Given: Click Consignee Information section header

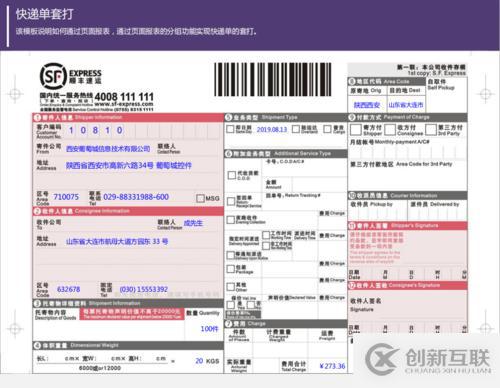Looking at the screenshot, I should click(128, 211).
